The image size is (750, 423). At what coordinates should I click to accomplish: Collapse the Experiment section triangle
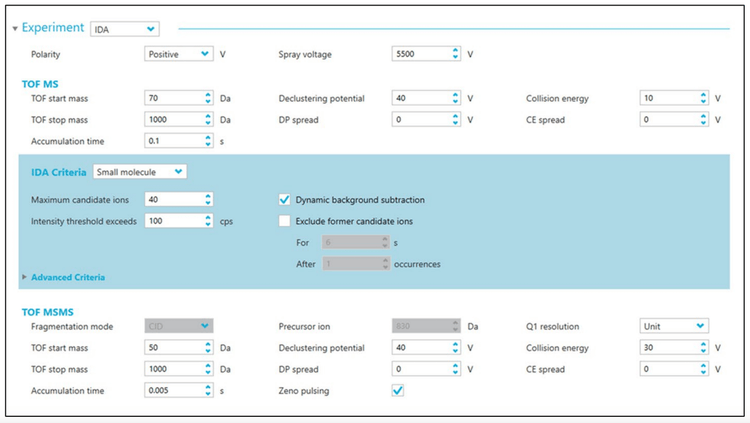[14, 29]
